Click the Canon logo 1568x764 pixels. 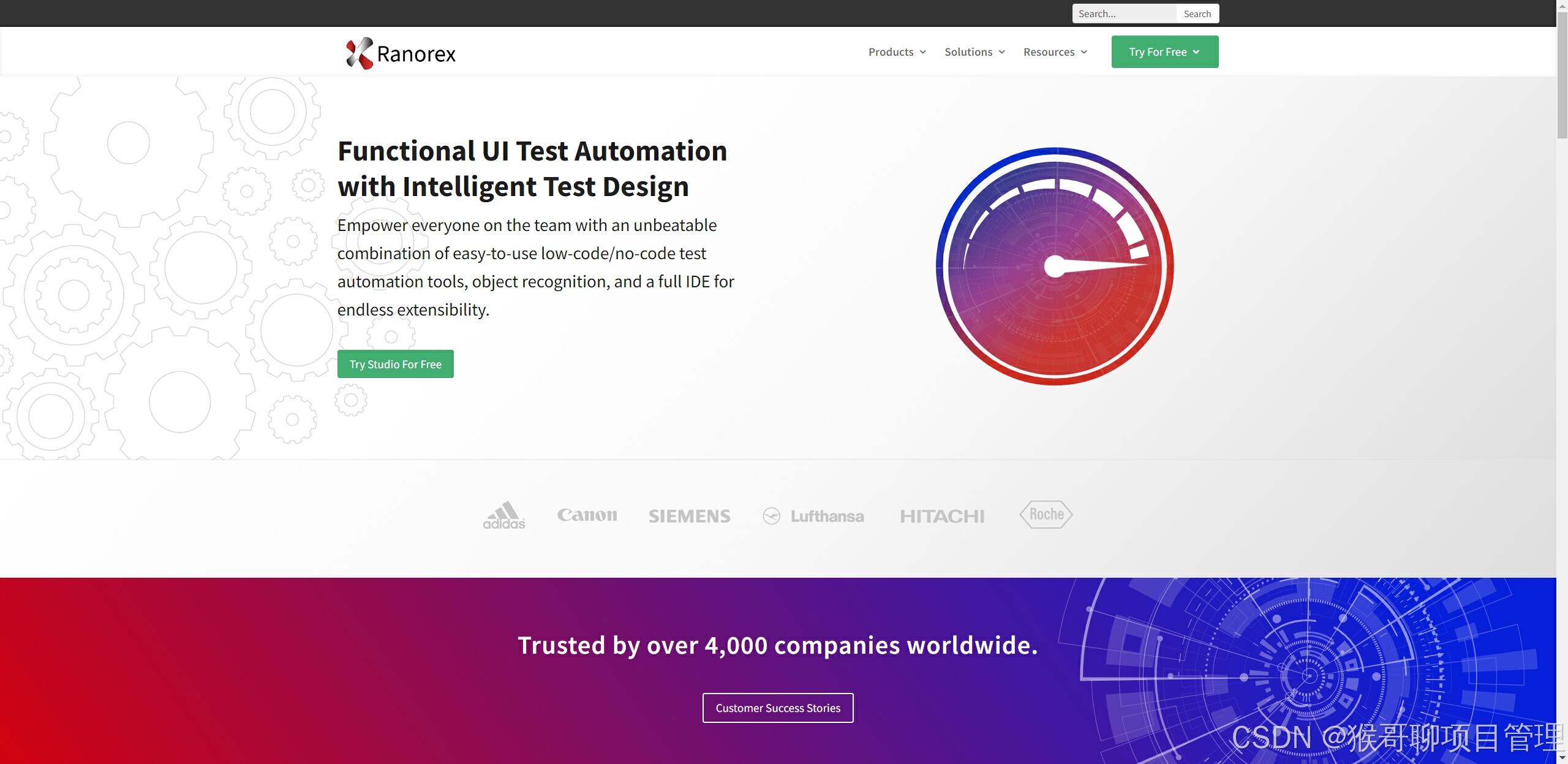(587, 515)
